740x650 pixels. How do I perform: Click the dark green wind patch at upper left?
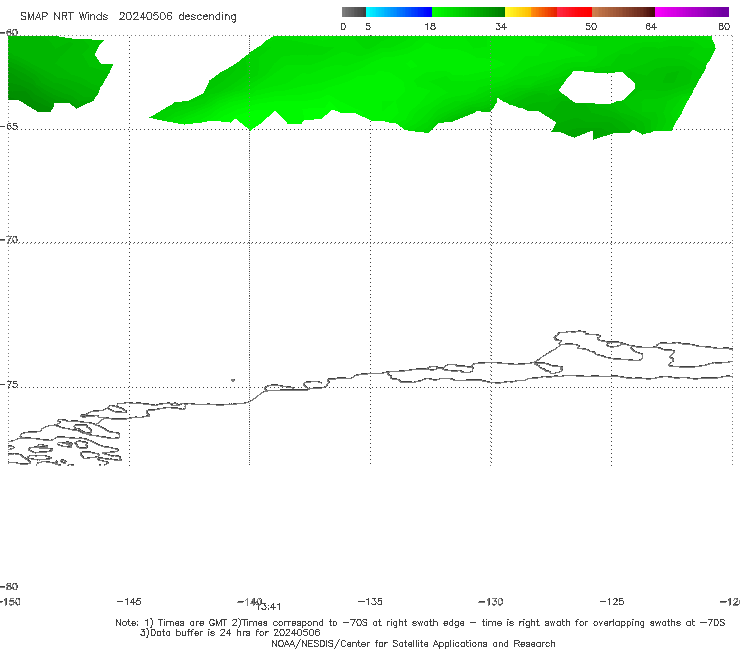pos(57,73)
